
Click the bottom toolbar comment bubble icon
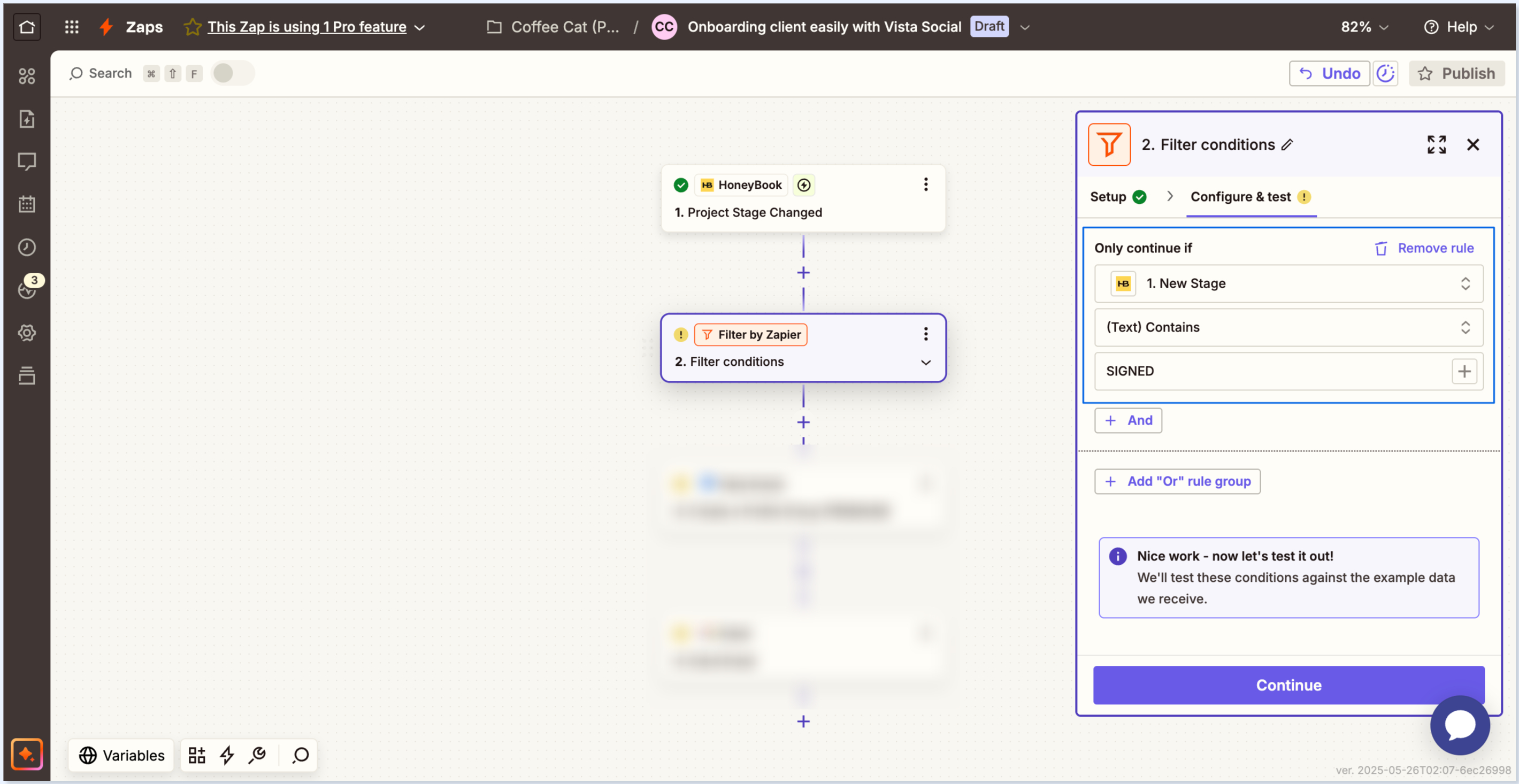coord(300,755)
